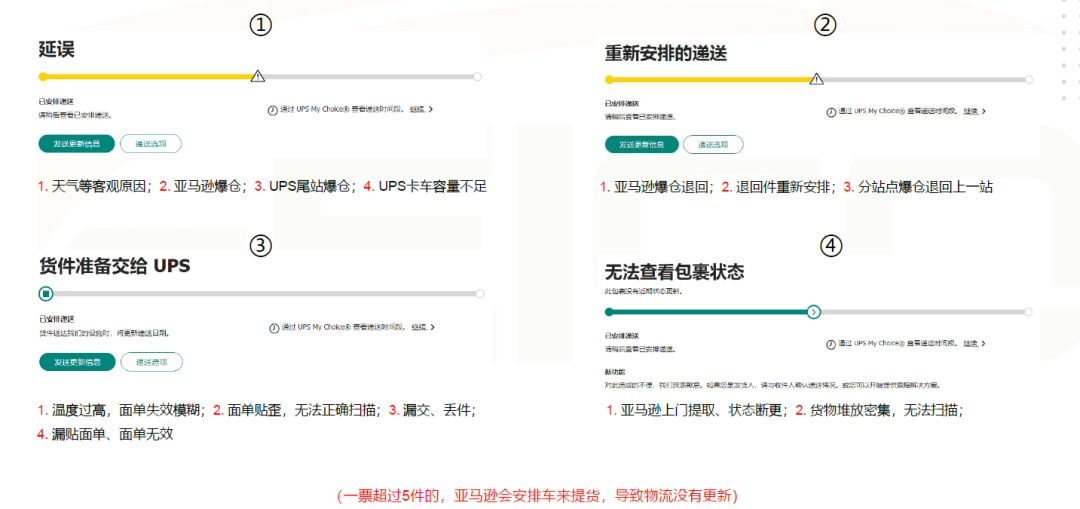Click the 货件送达我们的设施时 delivery date note
The height and width of the screenshot is (509, 1080).
[104, 333]
